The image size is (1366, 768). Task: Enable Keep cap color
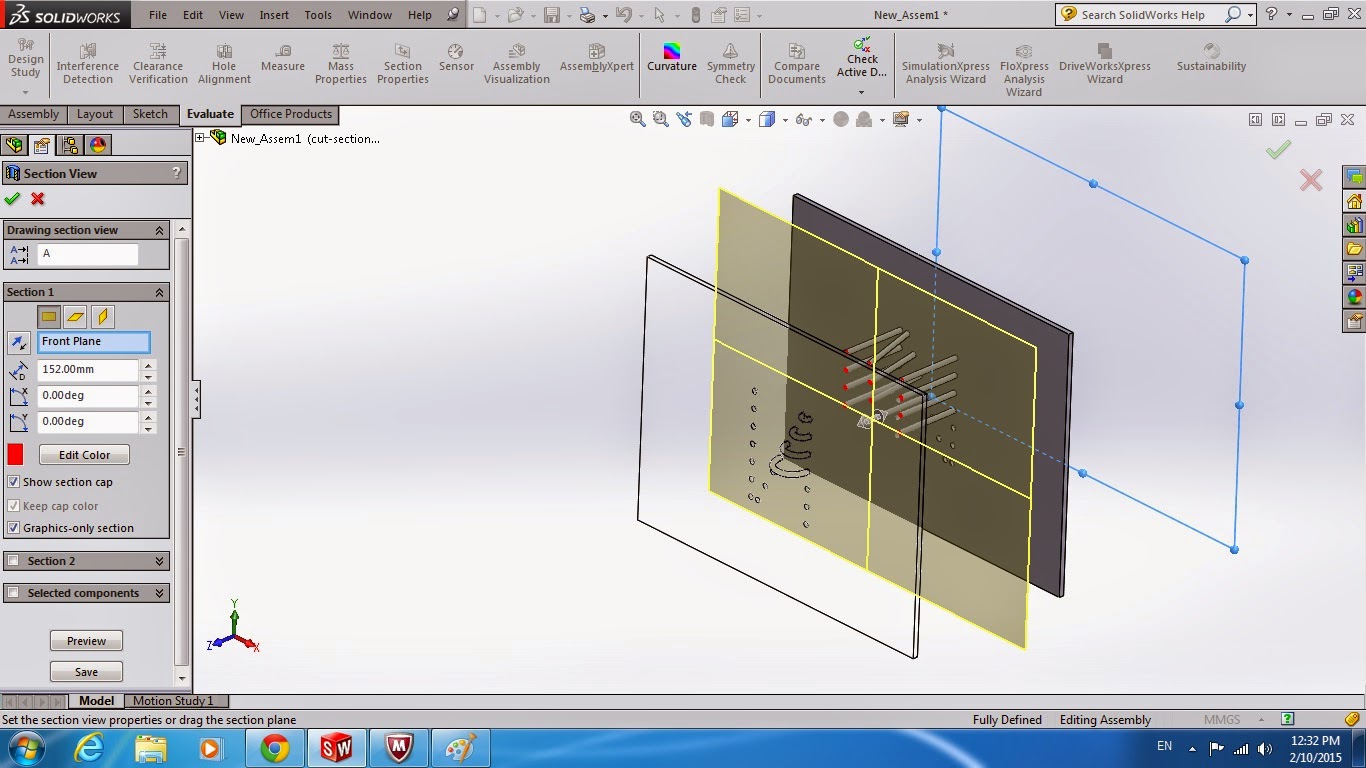point(13,505)
